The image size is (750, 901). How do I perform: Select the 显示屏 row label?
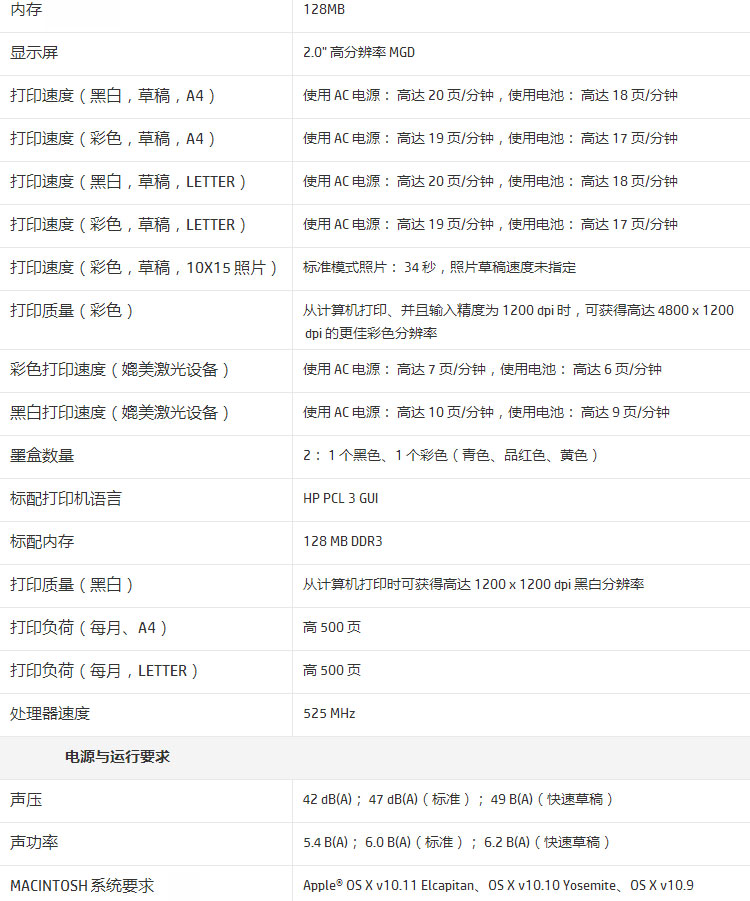click(x=34, y=53)
